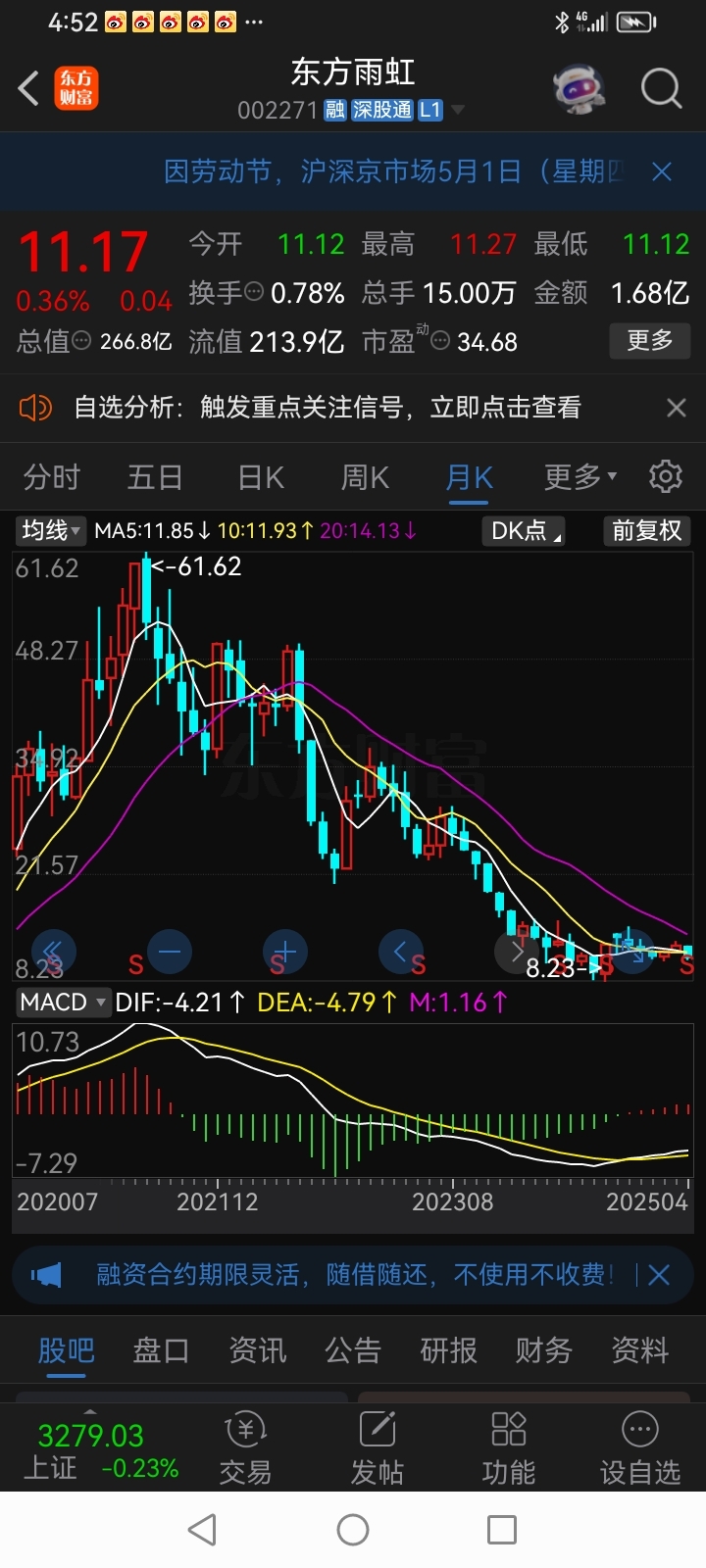706x1568 pixels.
Task: Switch to the 资讯 tab
Action: [257, 1350]
